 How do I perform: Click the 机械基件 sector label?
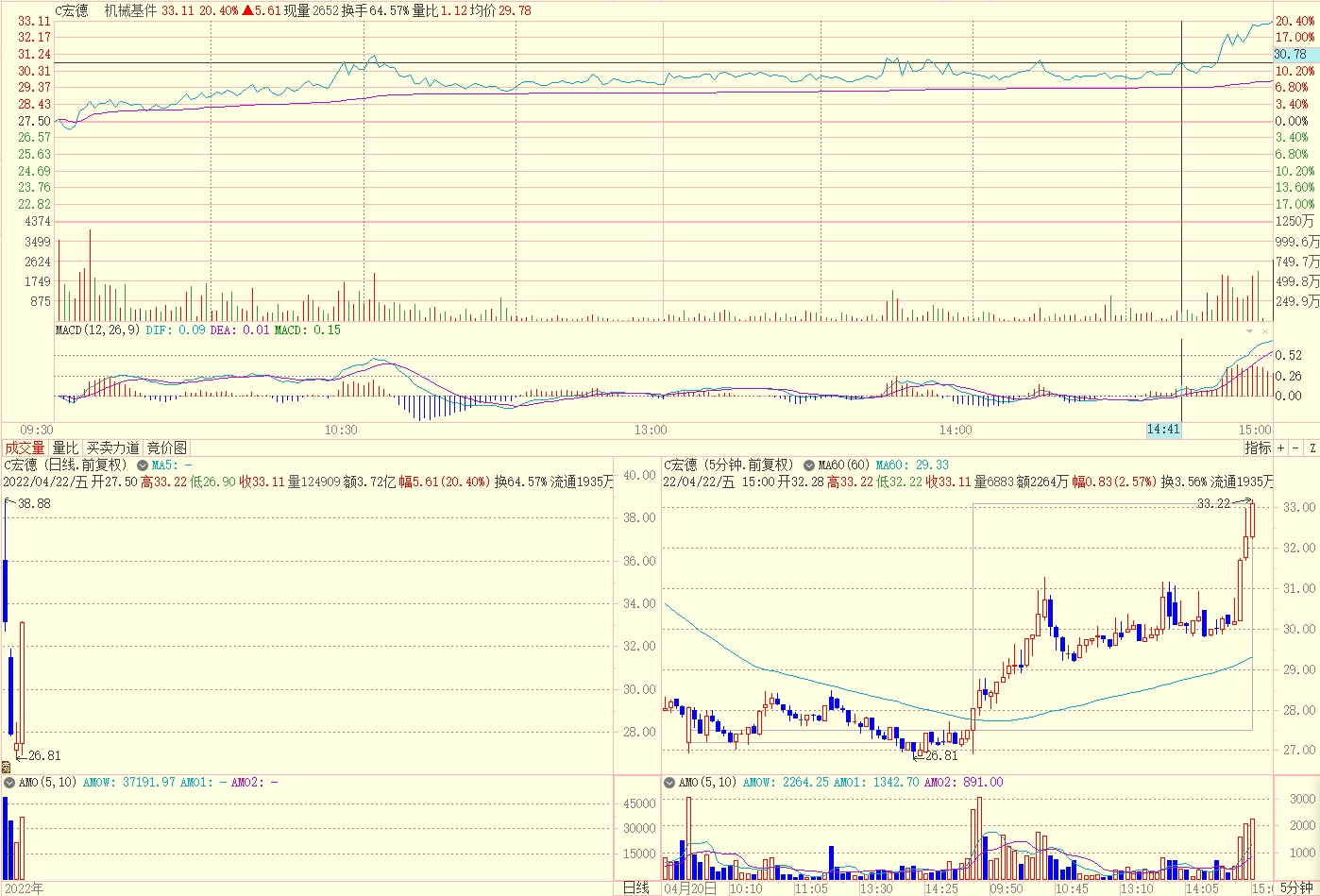(x=130, y=10)
